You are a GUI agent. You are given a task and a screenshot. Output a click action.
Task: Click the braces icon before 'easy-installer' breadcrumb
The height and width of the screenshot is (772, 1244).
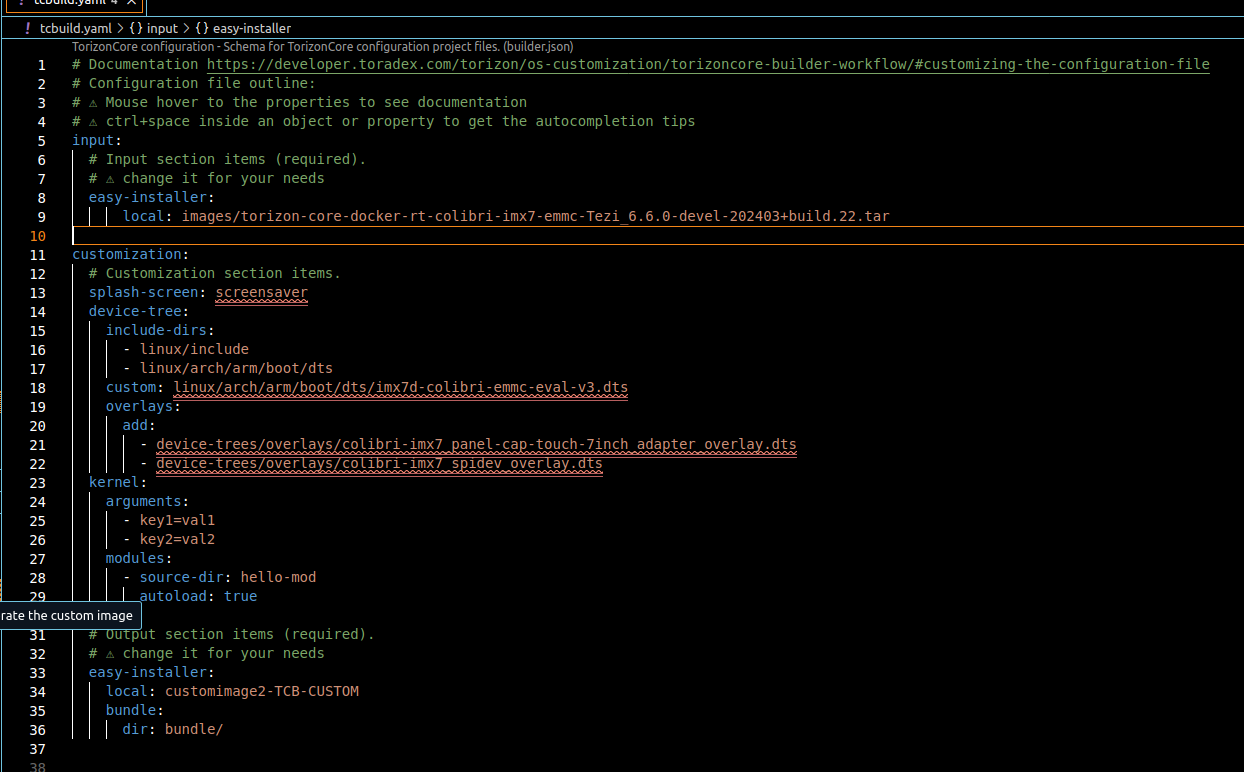tap(202, 28)
